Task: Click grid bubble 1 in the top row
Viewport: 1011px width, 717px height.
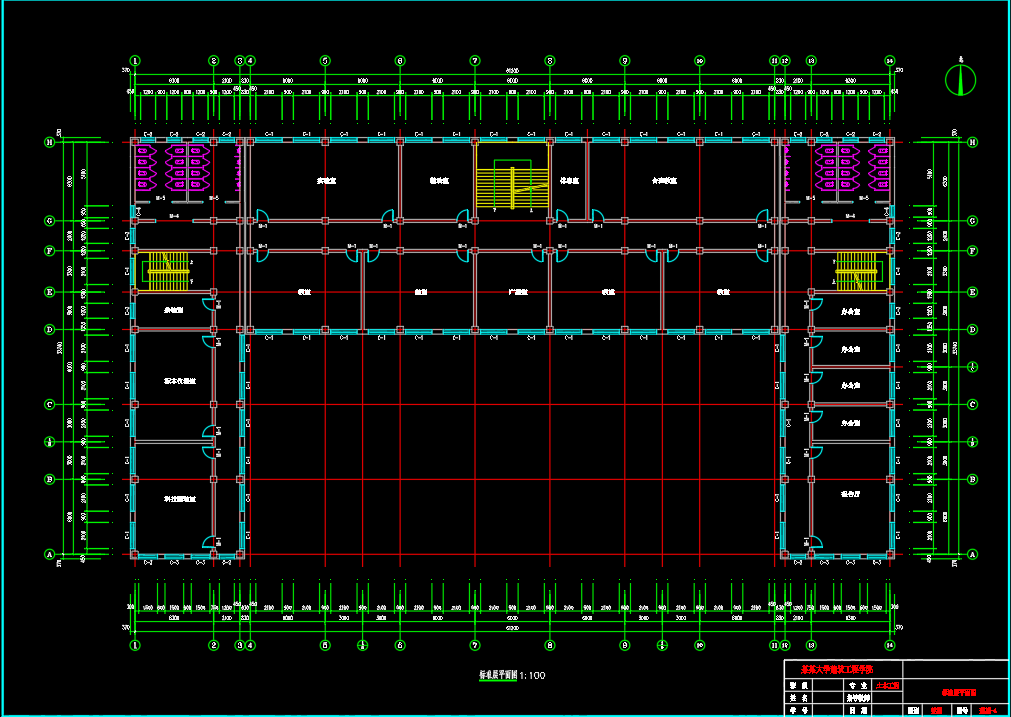Action: 135,61
